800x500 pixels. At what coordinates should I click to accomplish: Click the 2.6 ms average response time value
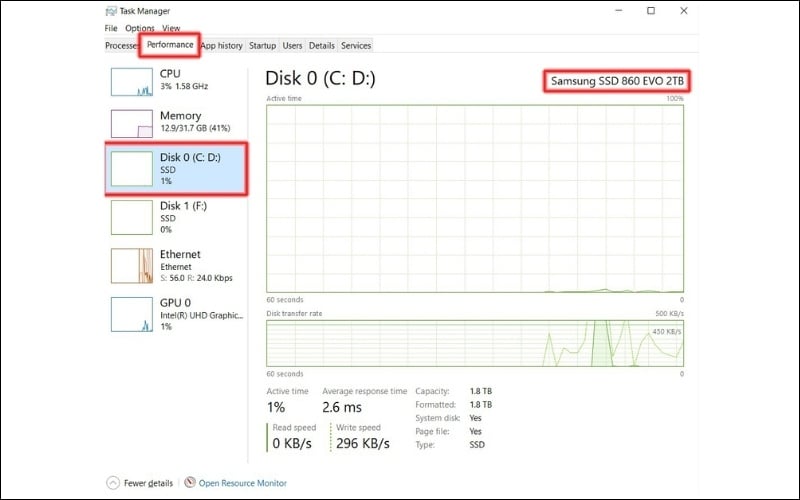click(x=342, y=407)
